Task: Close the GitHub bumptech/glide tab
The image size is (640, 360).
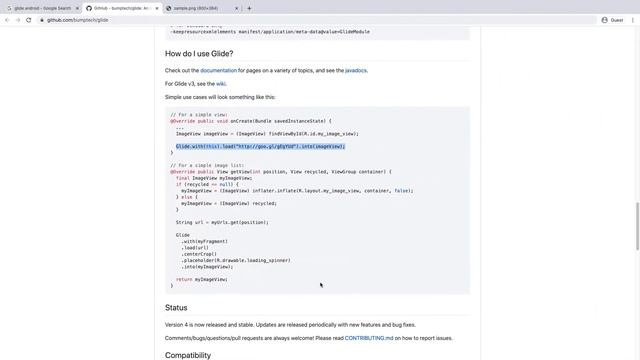Action: point(157,8)
